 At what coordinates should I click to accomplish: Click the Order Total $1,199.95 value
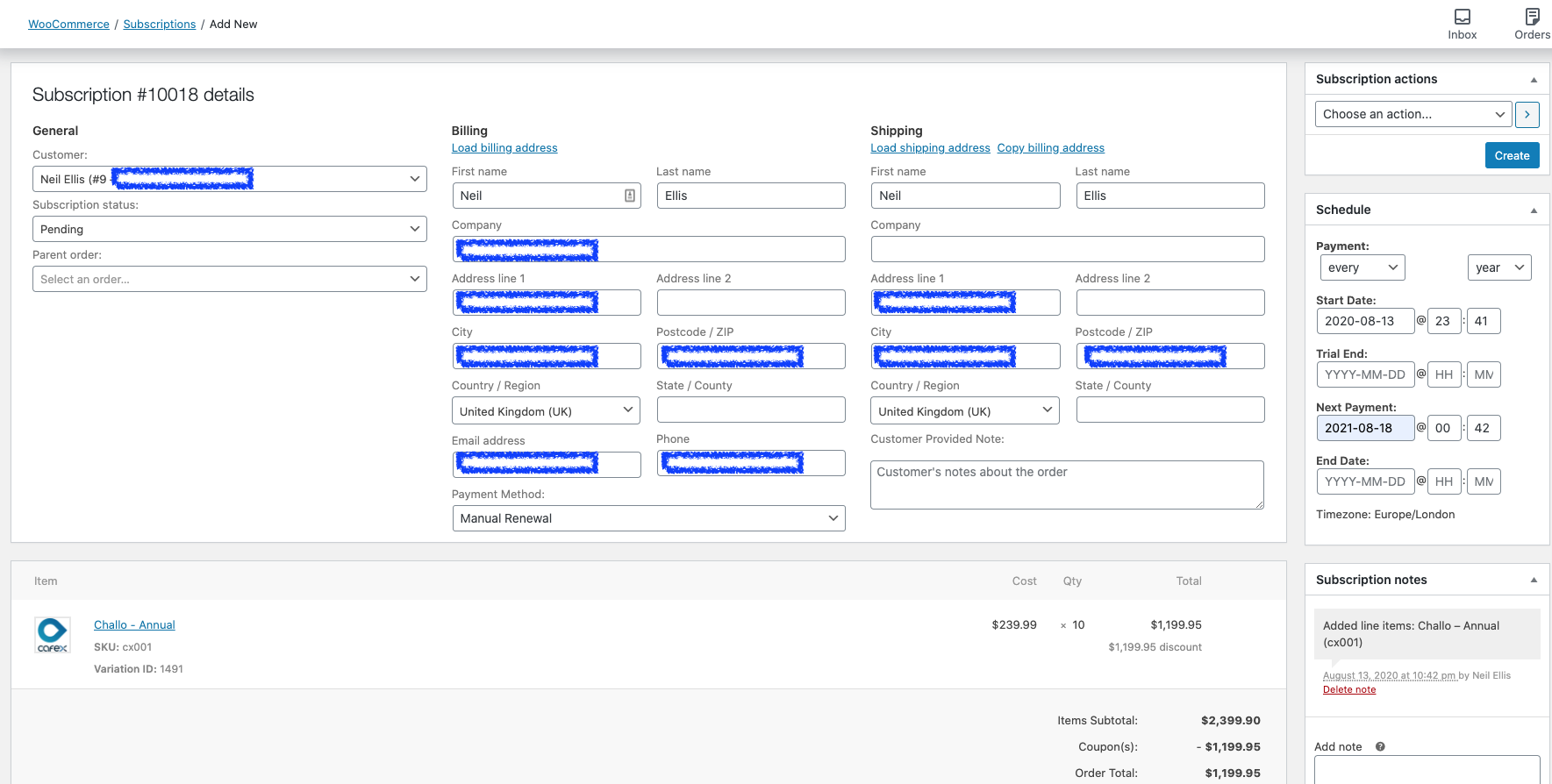point(1233,773)
